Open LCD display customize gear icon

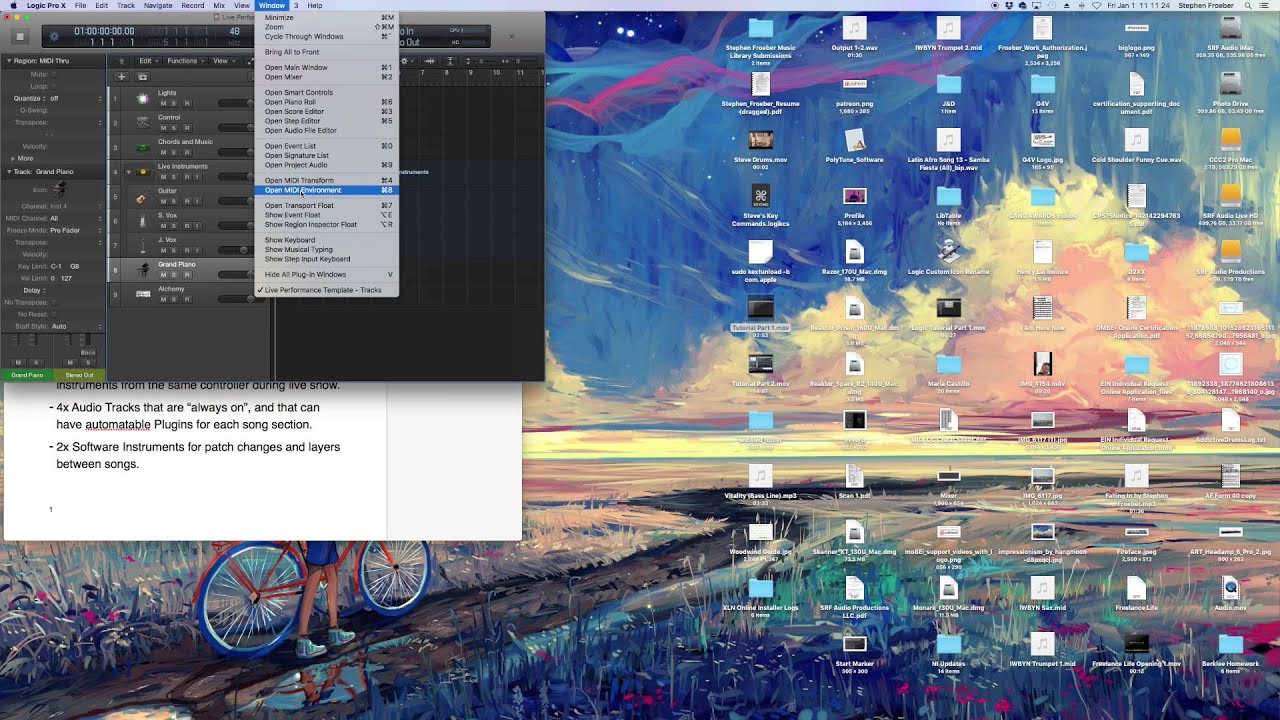point(54,37)
